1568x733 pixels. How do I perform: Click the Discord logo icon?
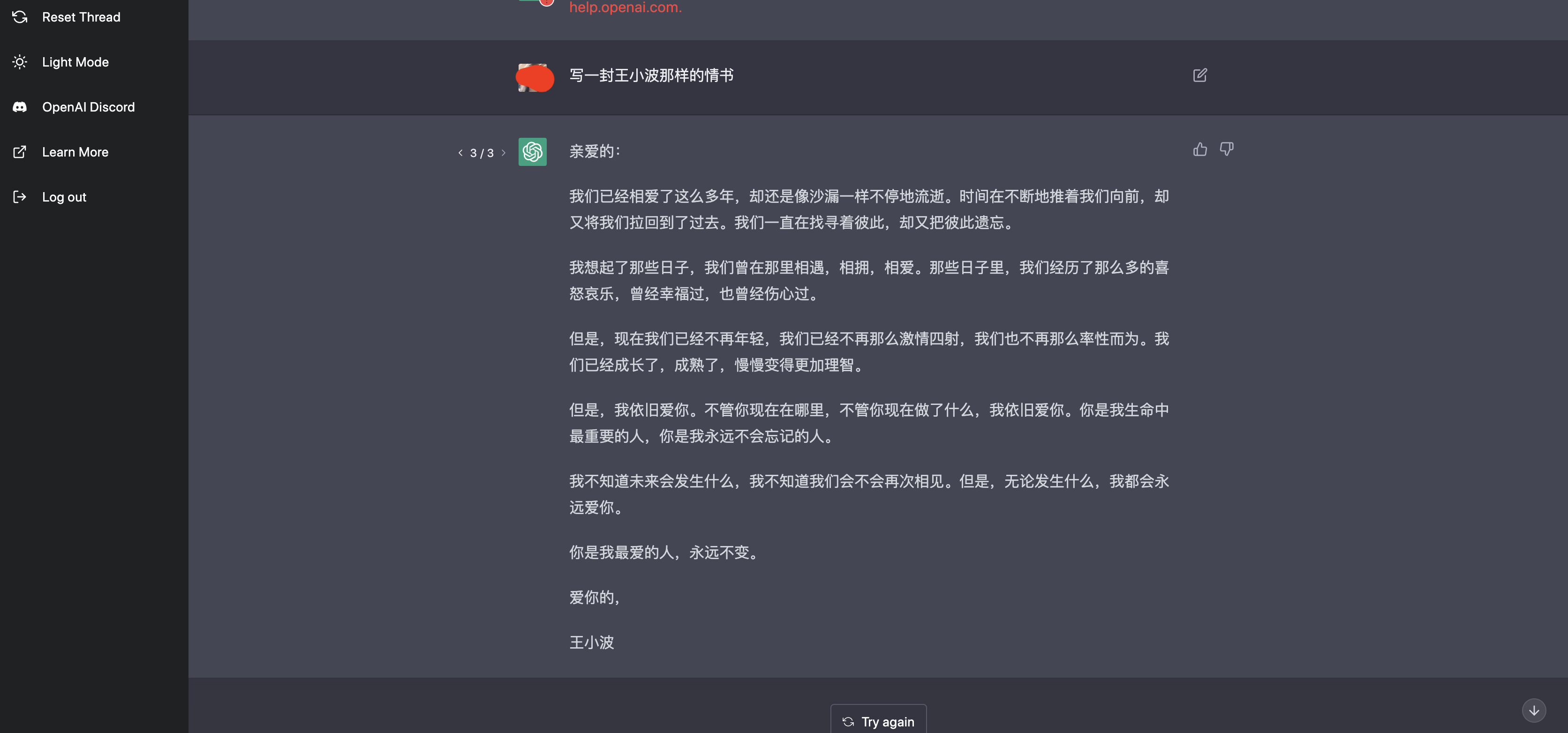click(x=20, y=107)
